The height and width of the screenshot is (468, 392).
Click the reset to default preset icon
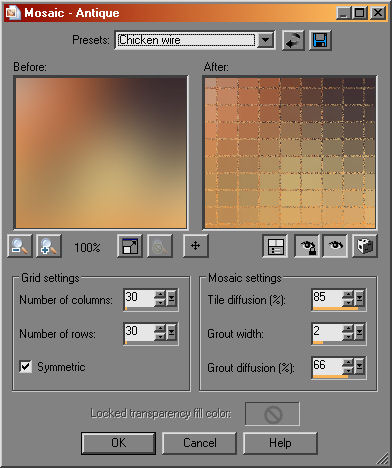coord(293,41)
